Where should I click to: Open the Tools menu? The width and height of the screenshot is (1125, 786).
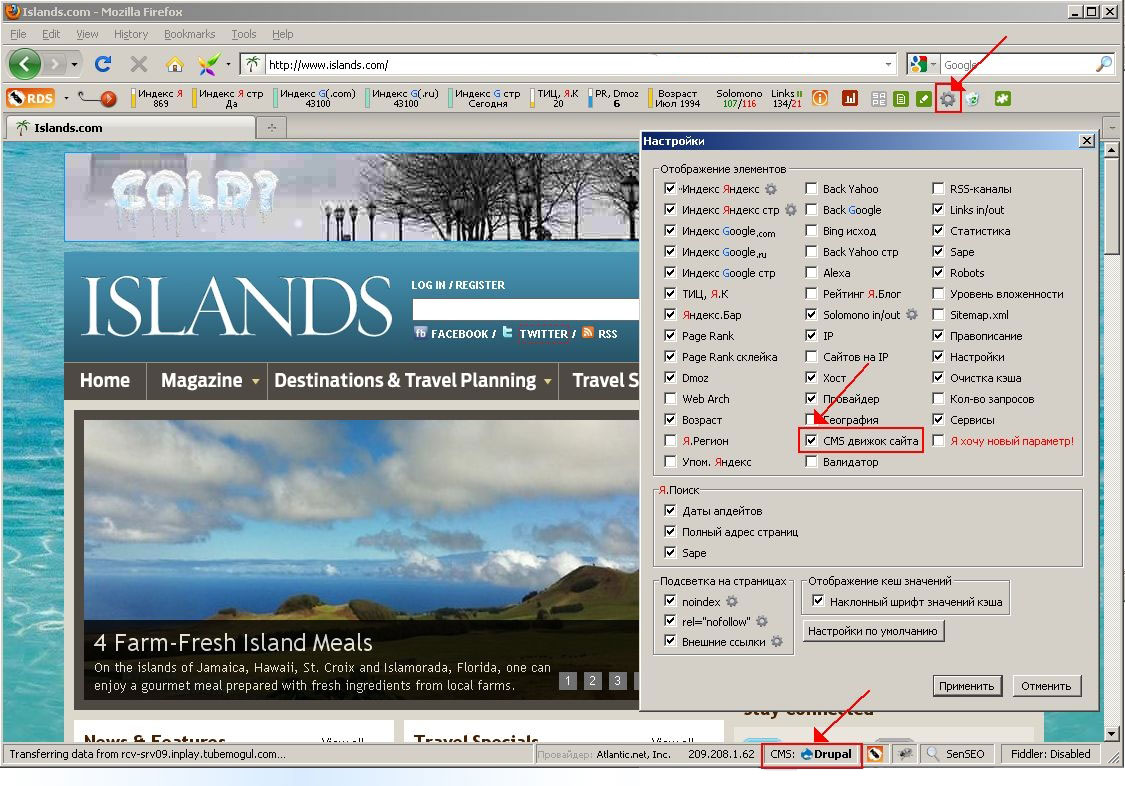244,34
